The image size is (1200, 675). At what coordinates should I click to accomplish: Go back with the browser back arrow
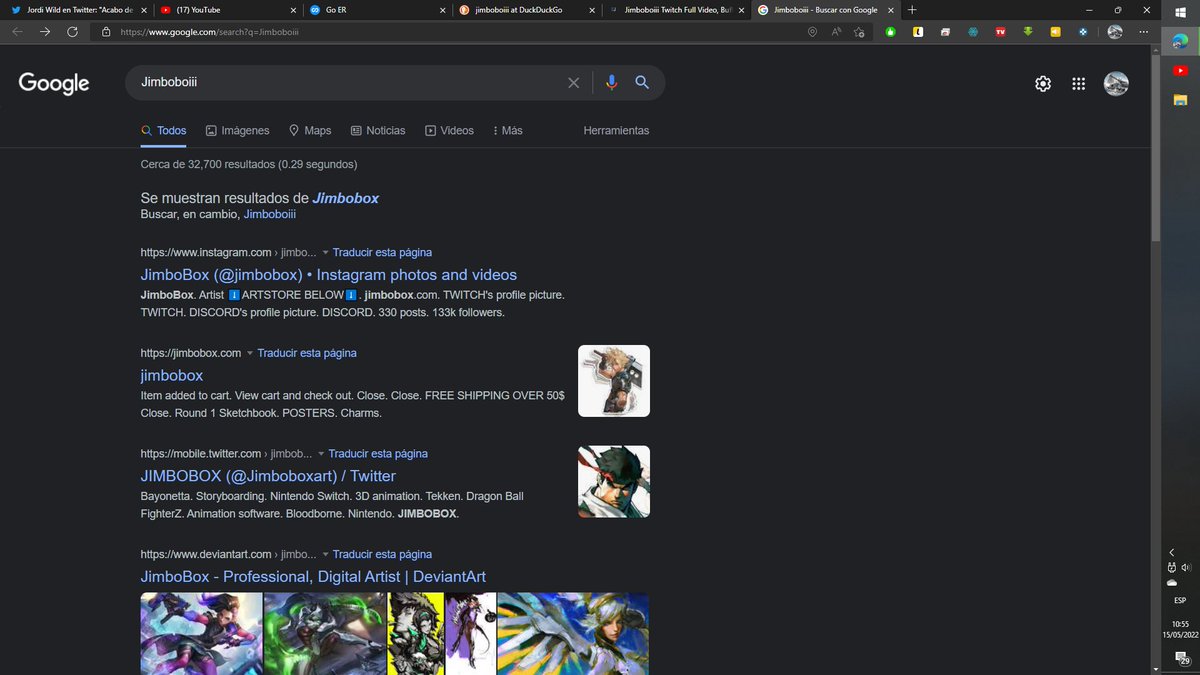(x=17, y=32)
